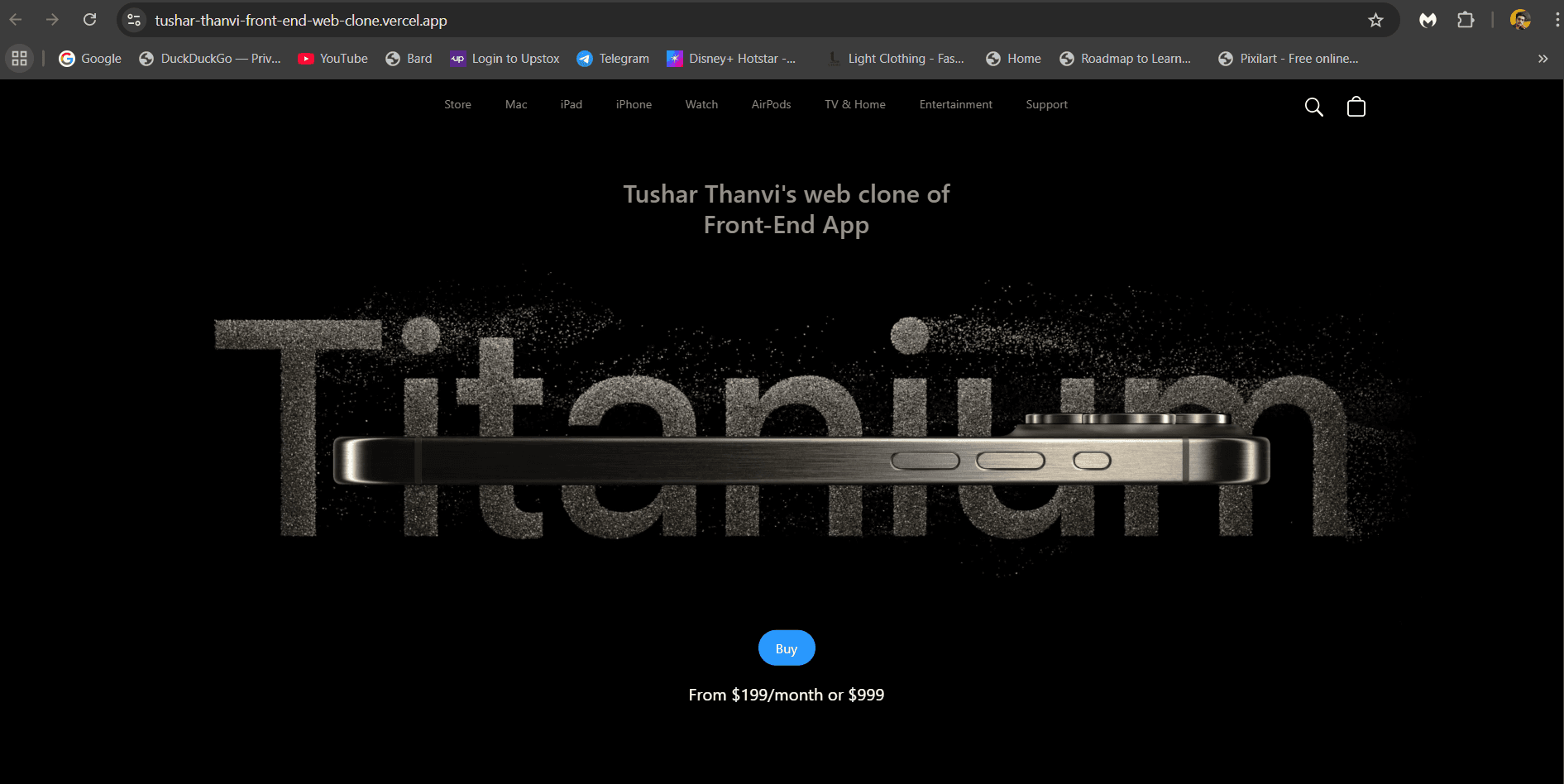This screenshot has height=784, width=1564.
Task: Open the Disney+ Hotstar bookmark
Action: point(731,59)
